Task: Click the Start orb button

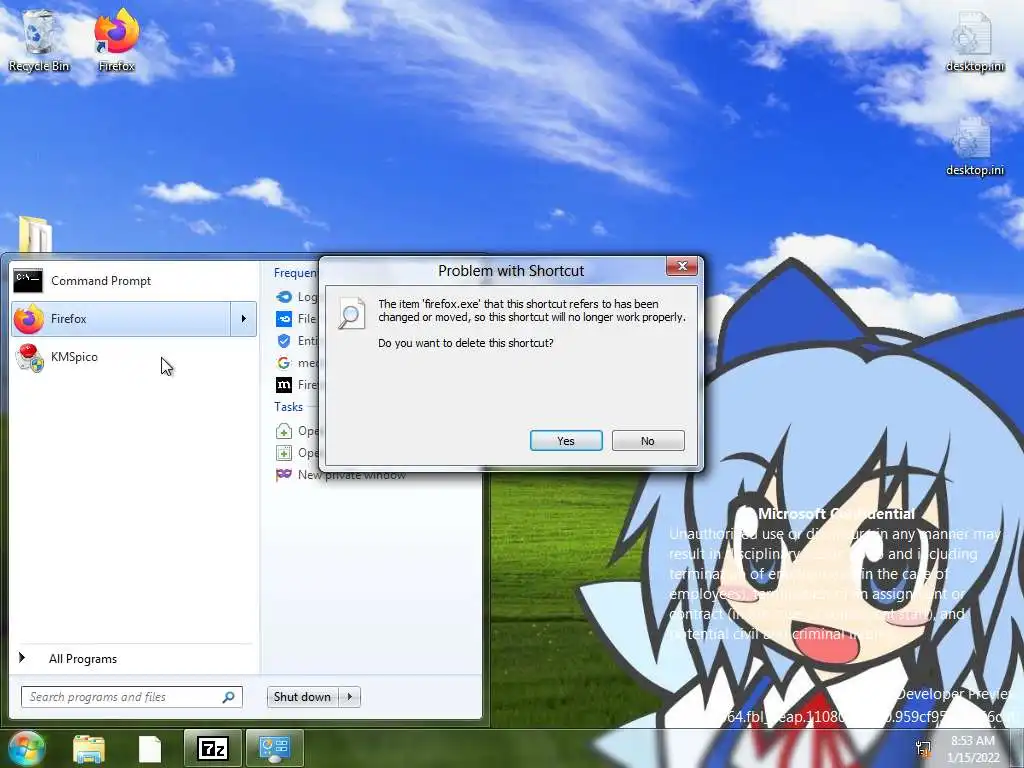Action: tap(25, 748)
